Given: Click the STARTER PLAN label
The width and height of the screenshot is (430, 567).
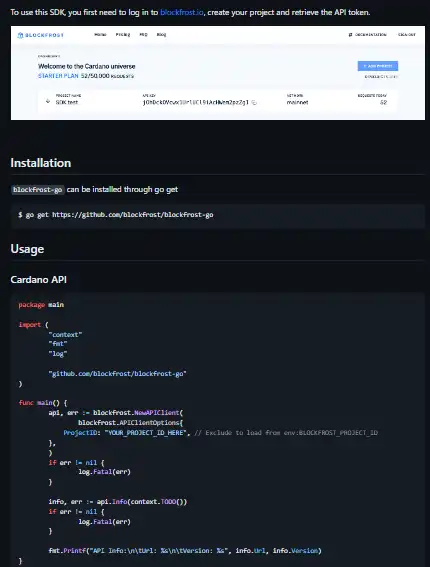Looking at the screenshot, I should 58,76.
